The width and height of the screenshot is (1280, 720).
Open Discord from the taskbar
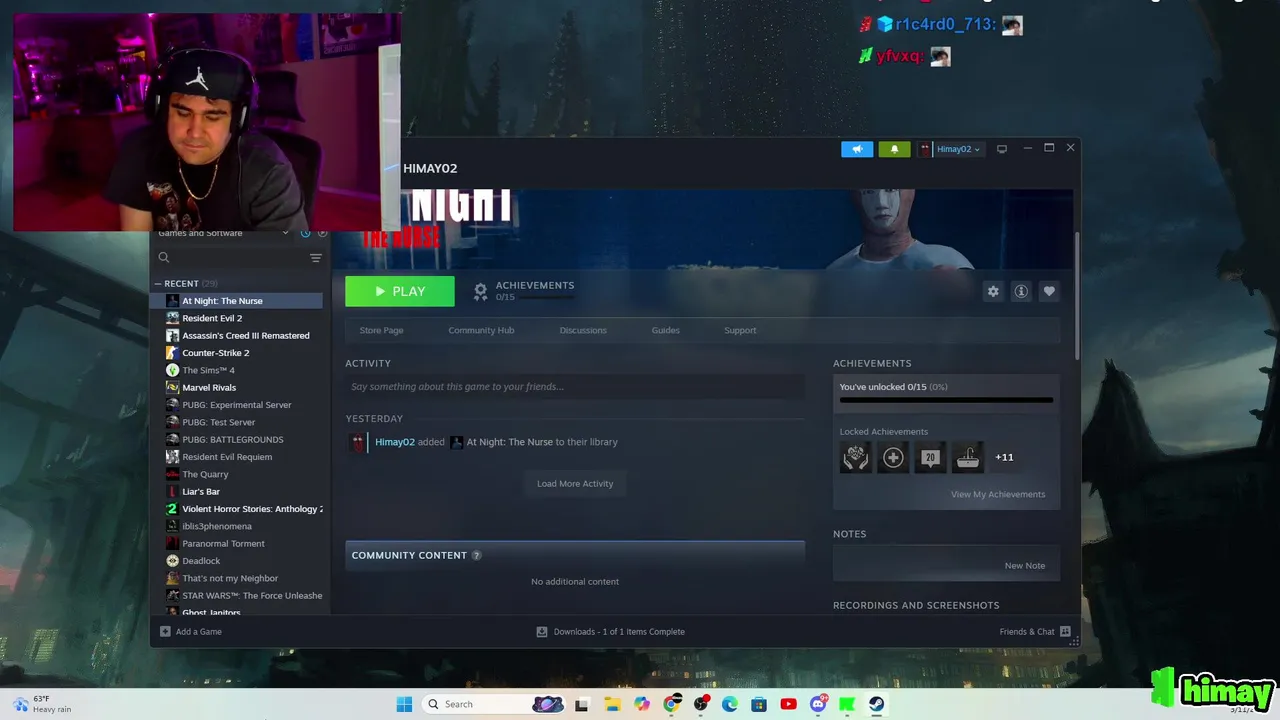pyautogui.click(x=818, y=704)
